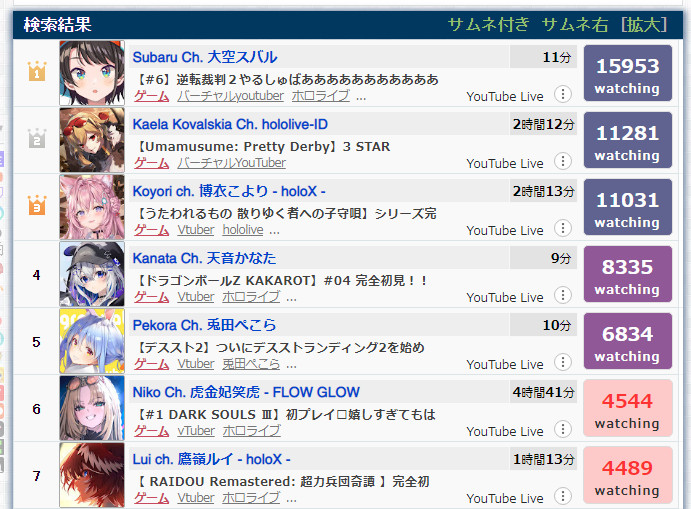Image resolution: width=691 pixels, height=509 pixels.
Task: Expand hidden tags on Subaru's stream row
Action: (361, 98)
